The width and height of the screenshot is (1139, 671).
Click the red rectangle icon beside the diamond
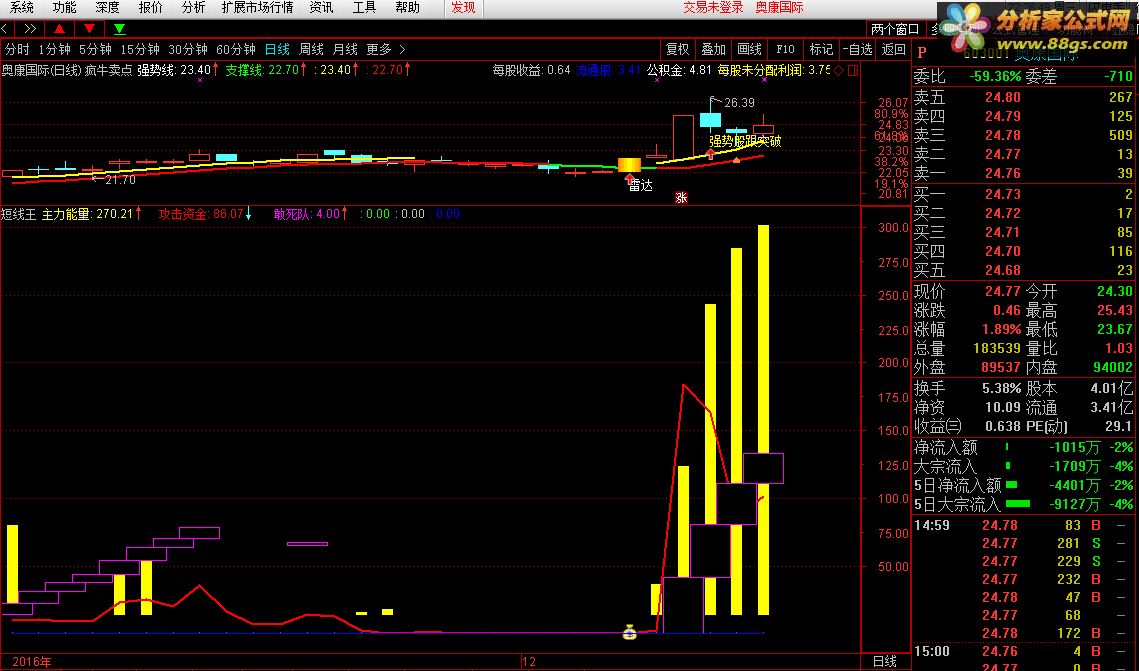click(853, 70)
